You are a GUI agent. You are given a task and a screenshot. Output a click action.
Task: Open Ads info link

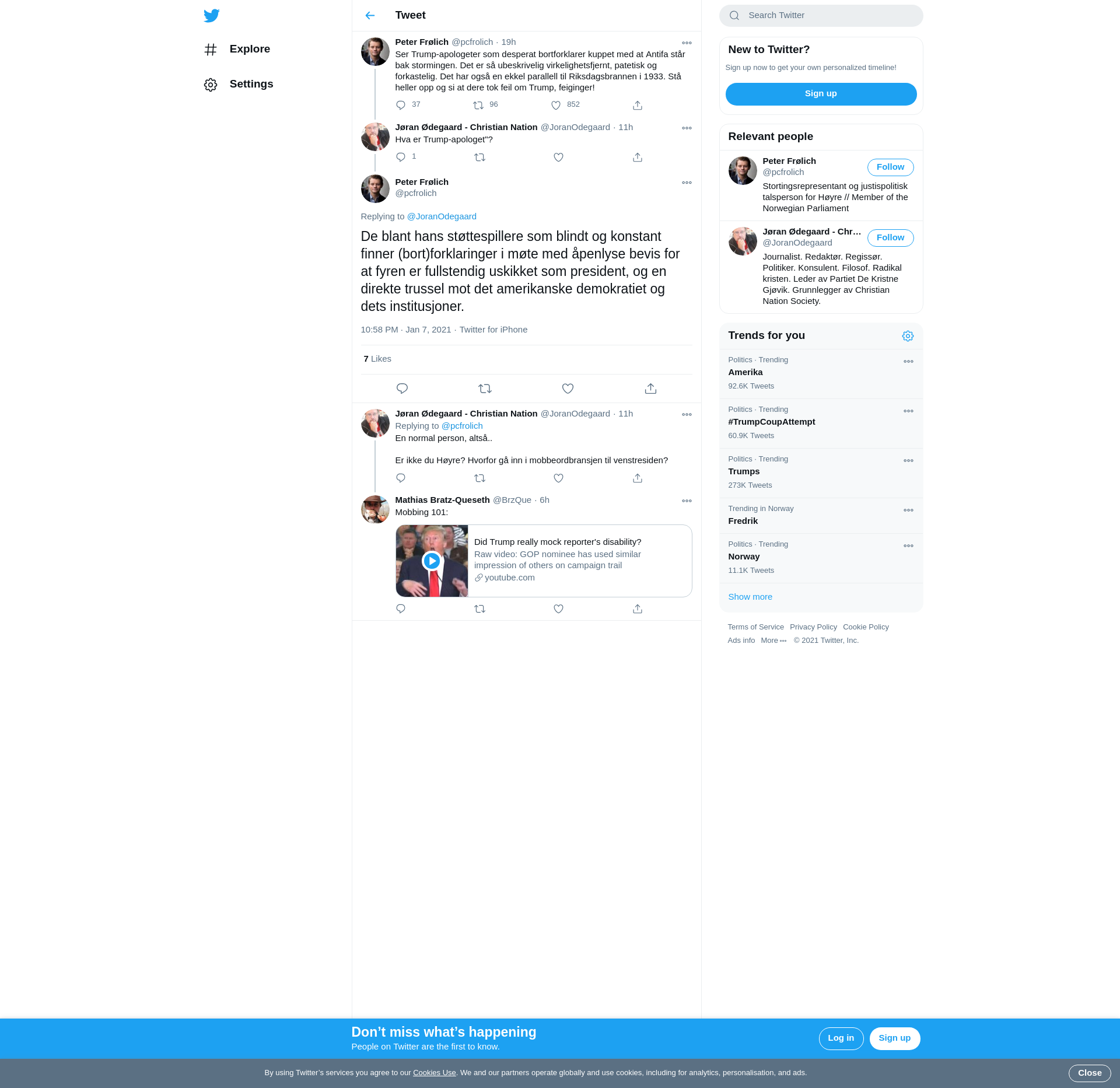[741, 641]
